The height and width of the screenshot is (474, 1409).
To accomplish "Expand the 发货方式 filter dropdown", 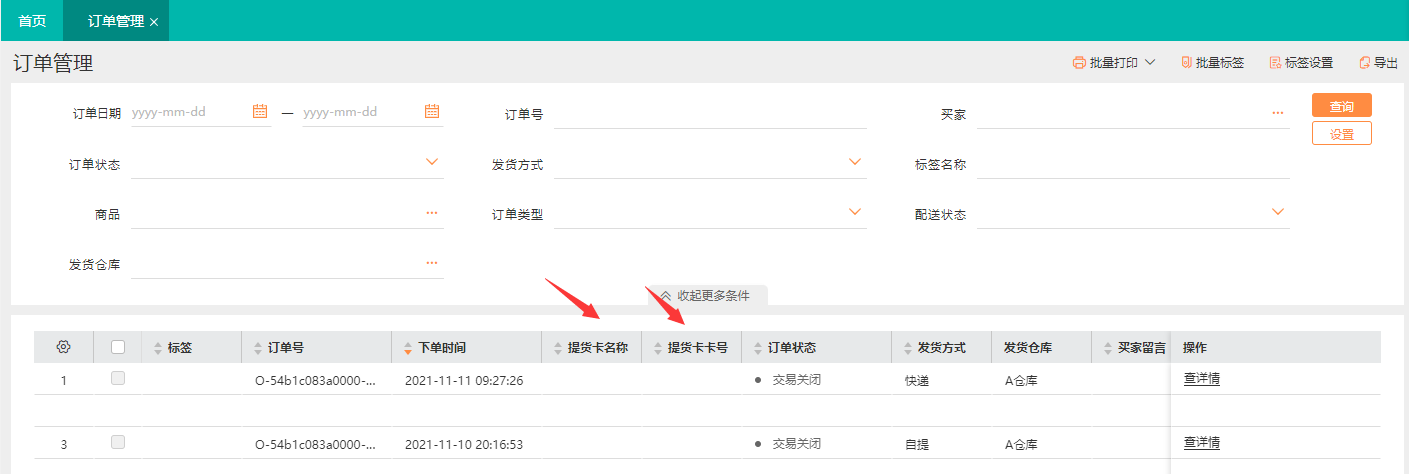I will [855, 162].
